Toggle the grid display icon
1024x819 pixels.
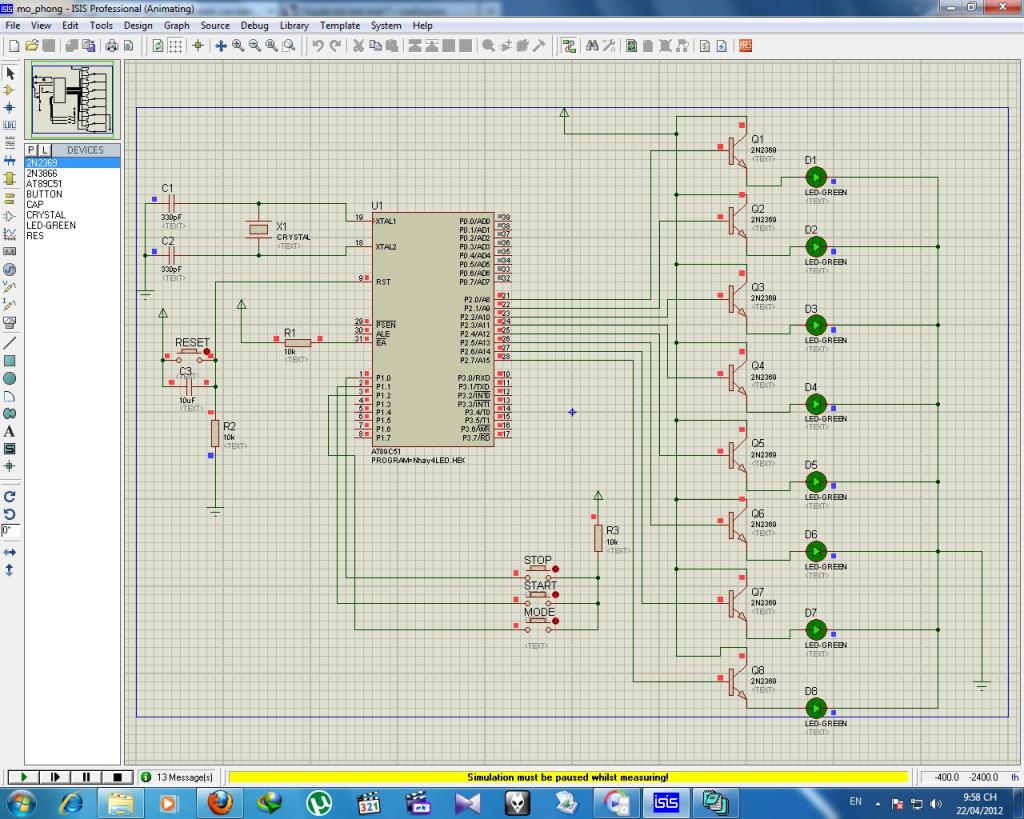[175, 45]
